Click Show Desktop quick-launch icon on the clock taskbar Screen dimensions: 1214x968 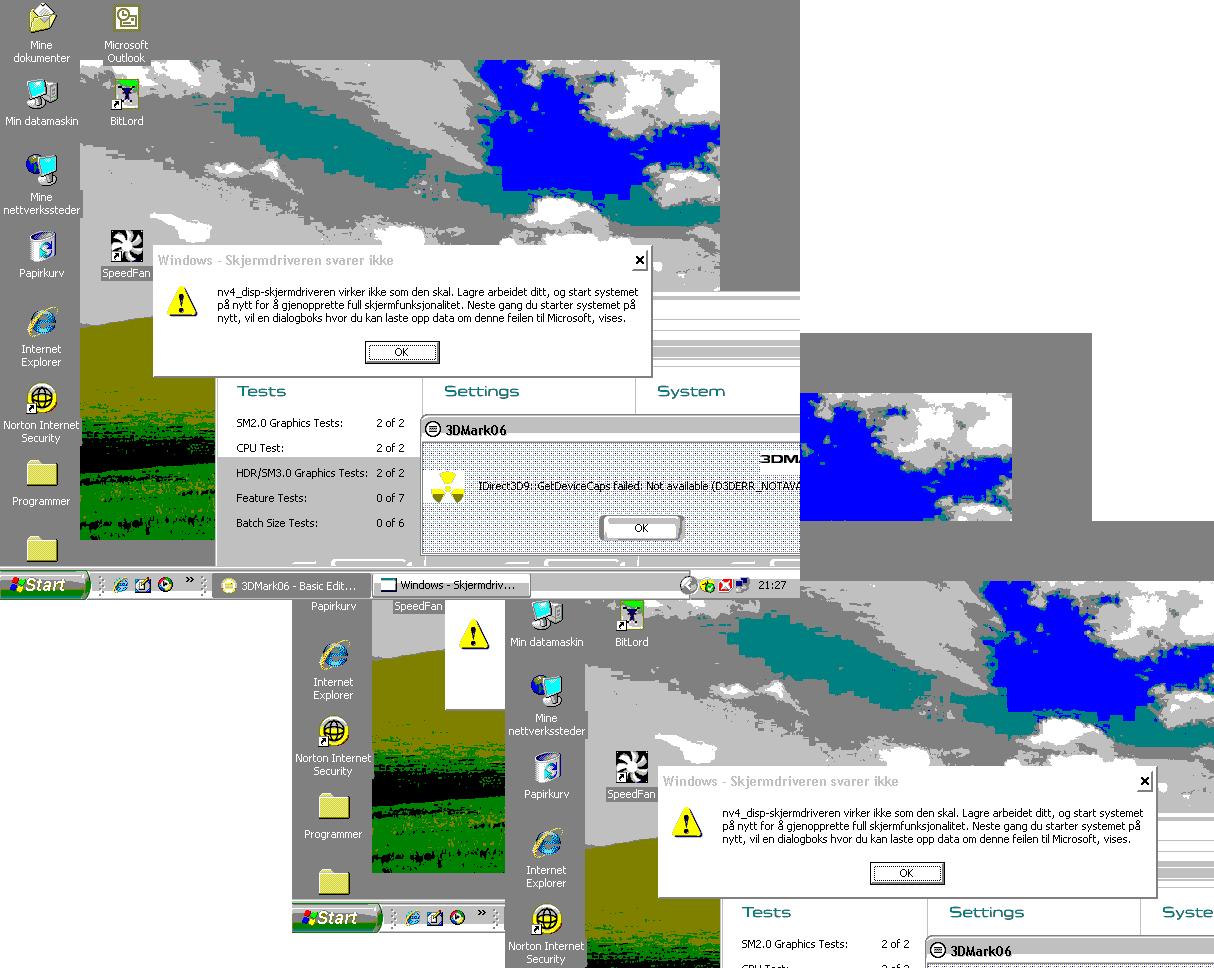143,585
